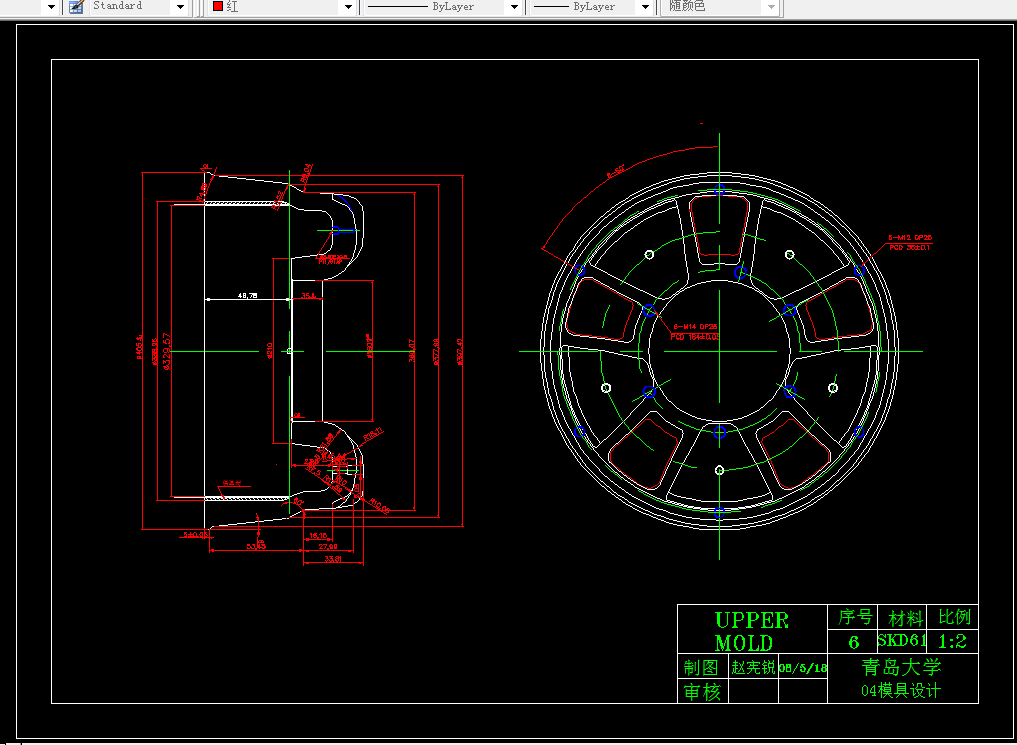Select the serial number 6 cell
The width and height of the screenshot is (1017, 745).
point(854,642)
